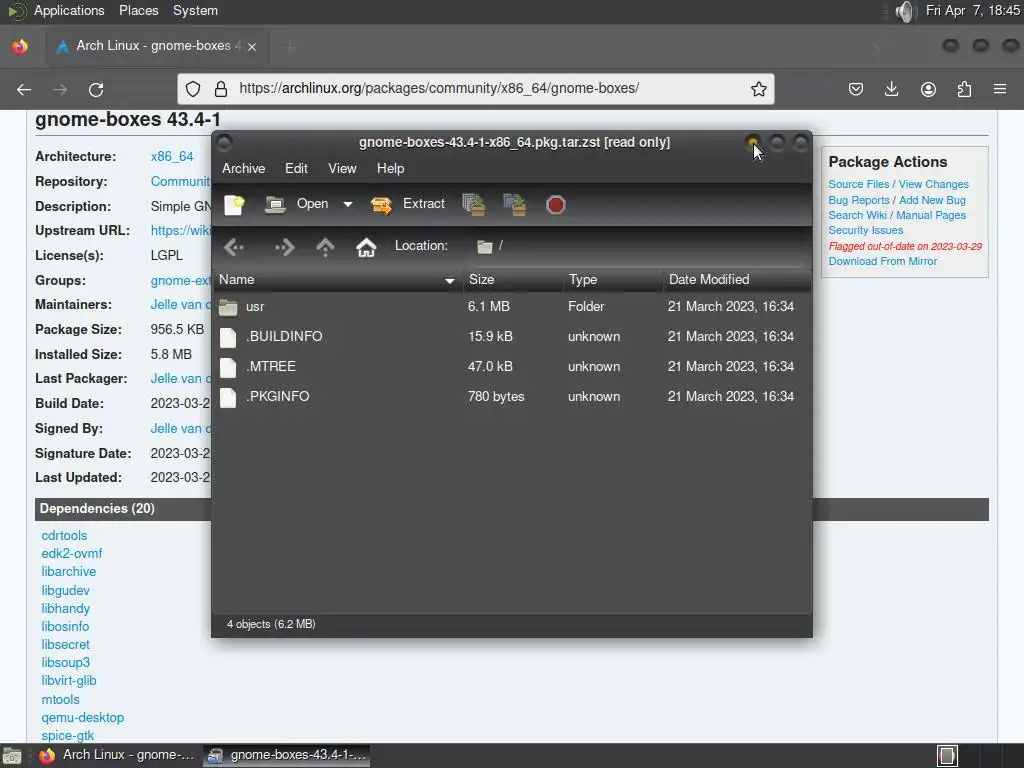Open the Firefox downloads panel
Screen dimensions: 1024x768
[x=891, y=89]
